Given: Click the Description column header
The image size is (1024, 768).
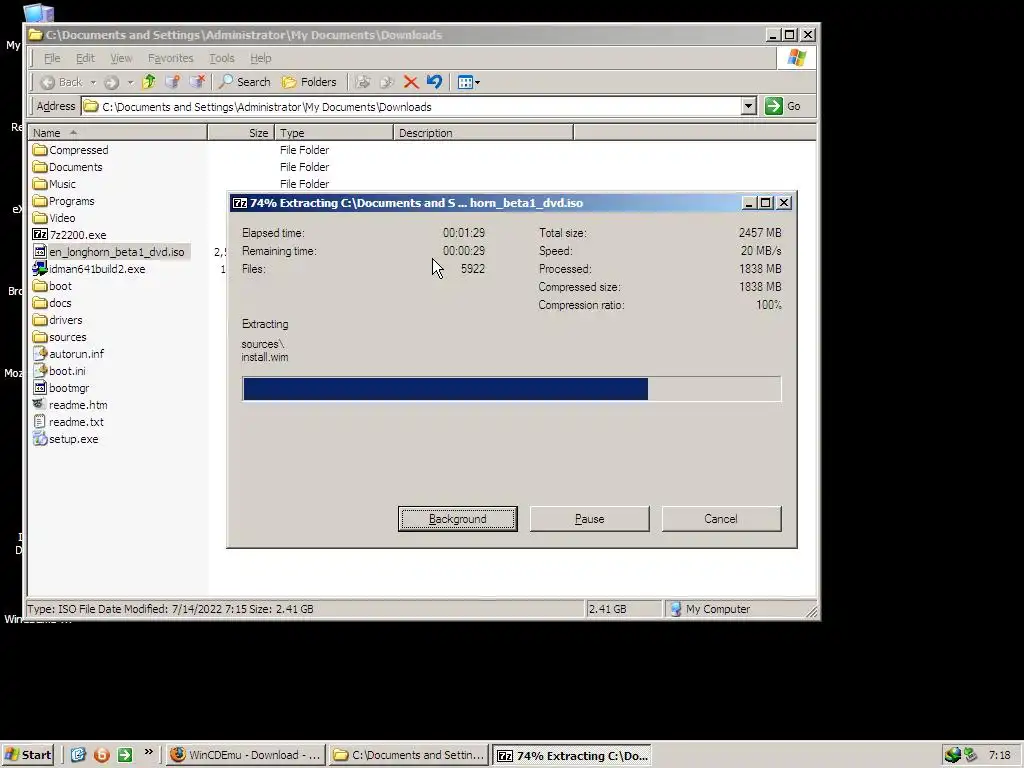Looking at the screenshot, I should [x=483, y=133].
